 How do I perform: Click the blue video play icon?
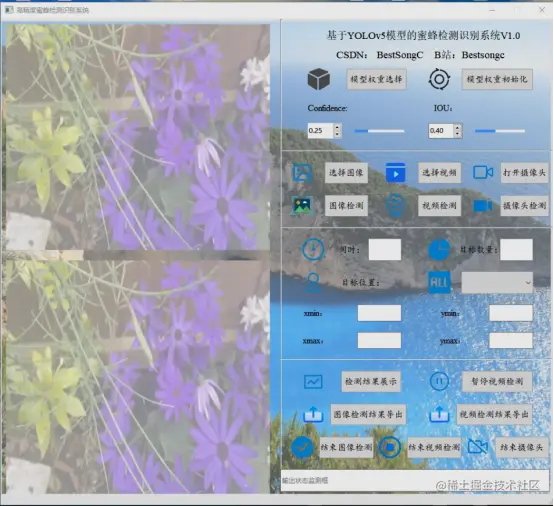tap(395, 172)
